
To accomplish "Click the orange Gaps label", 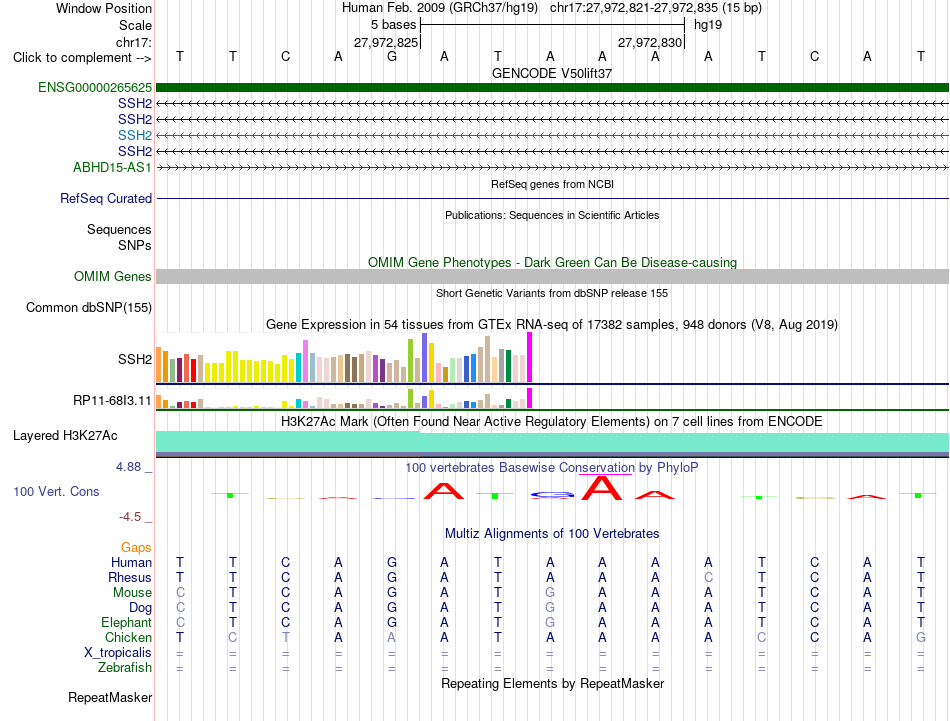I will tap(136, 547).
